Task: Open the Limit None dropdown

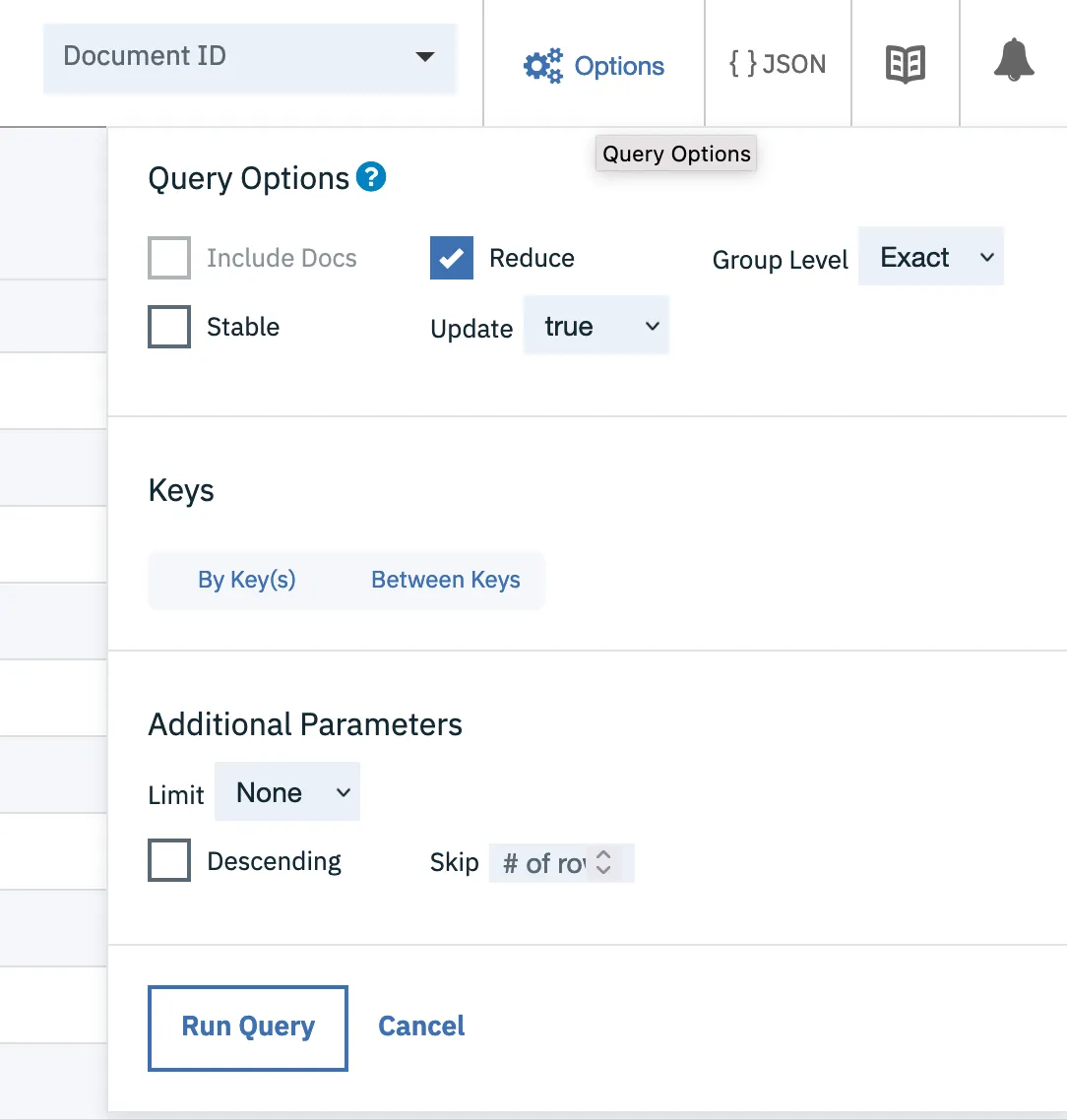Action: (x=287, y=791)
